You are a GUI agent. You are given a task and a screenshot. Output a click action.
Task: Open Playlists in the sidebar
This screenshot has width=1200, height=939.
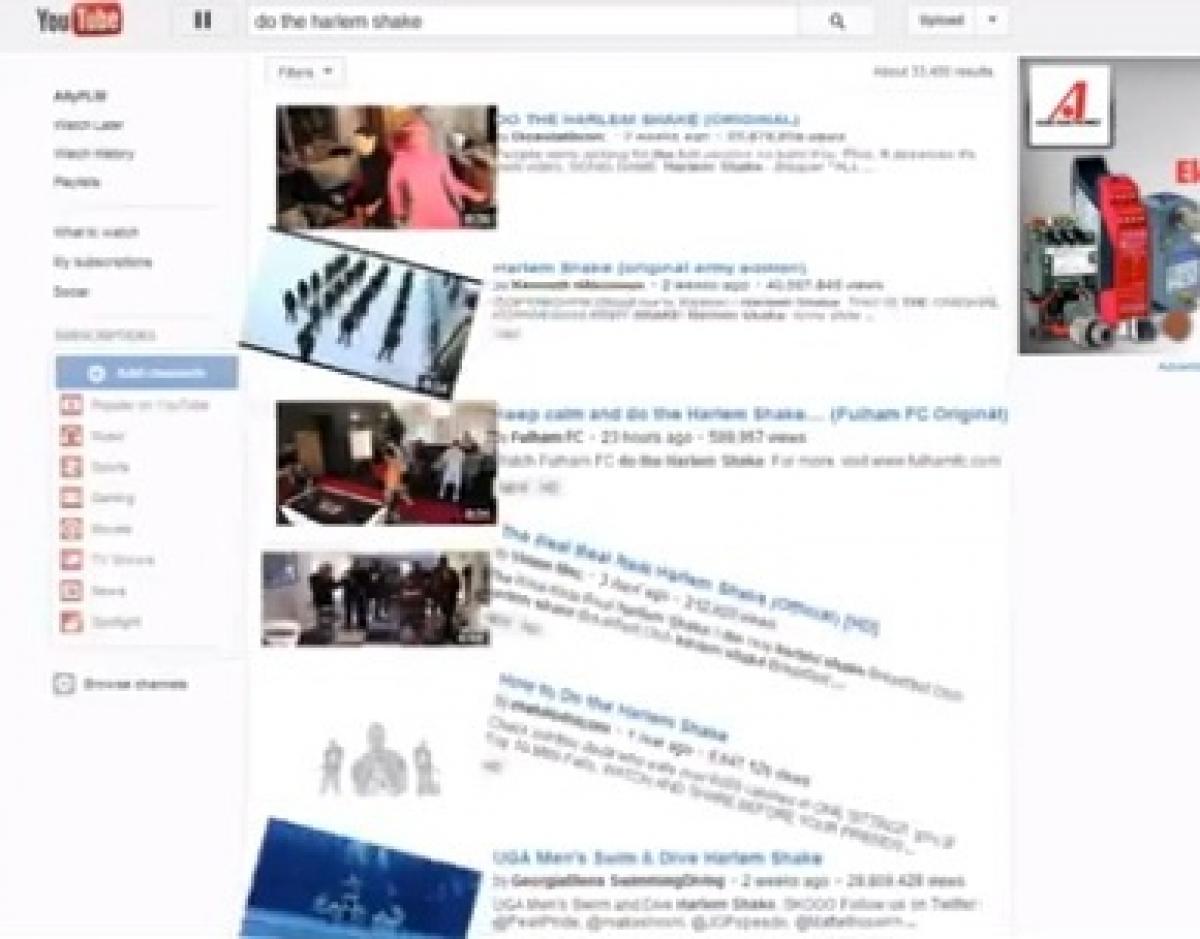coord(76,182)
